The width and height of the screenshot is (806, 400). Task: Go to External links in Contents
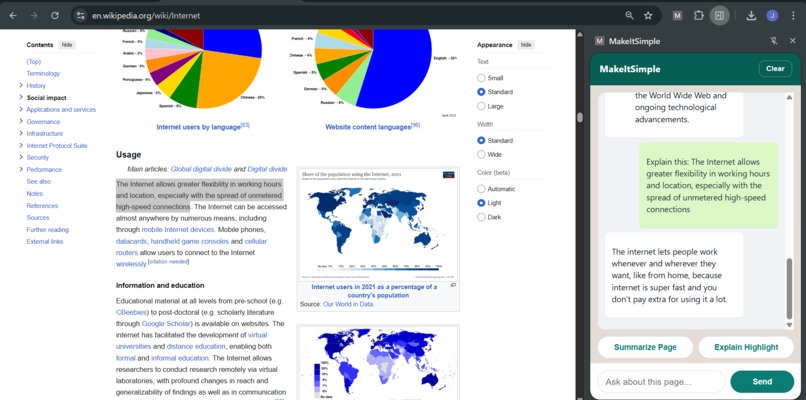pyautogui.click(x=45, y=242)
